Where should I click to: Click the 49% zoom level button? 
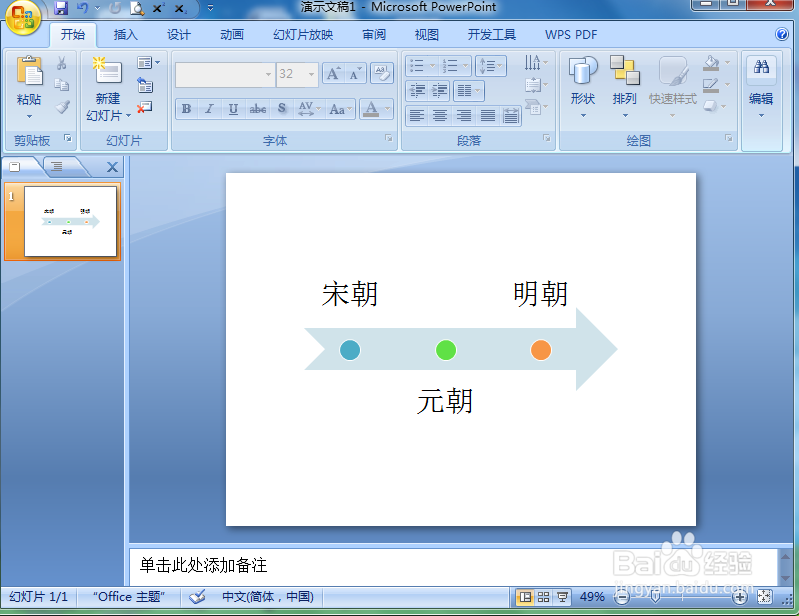point(592,597)
